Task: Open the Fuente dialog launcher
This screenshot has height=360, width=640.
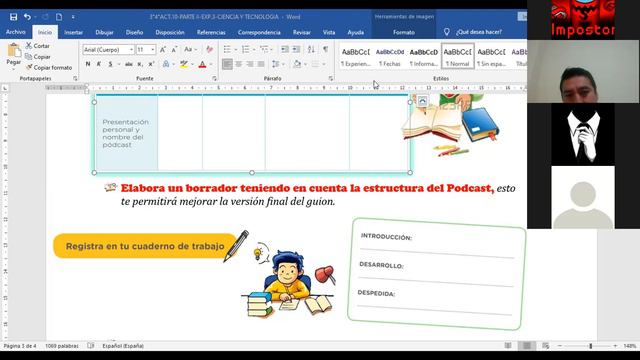Action: coord(214,78)
